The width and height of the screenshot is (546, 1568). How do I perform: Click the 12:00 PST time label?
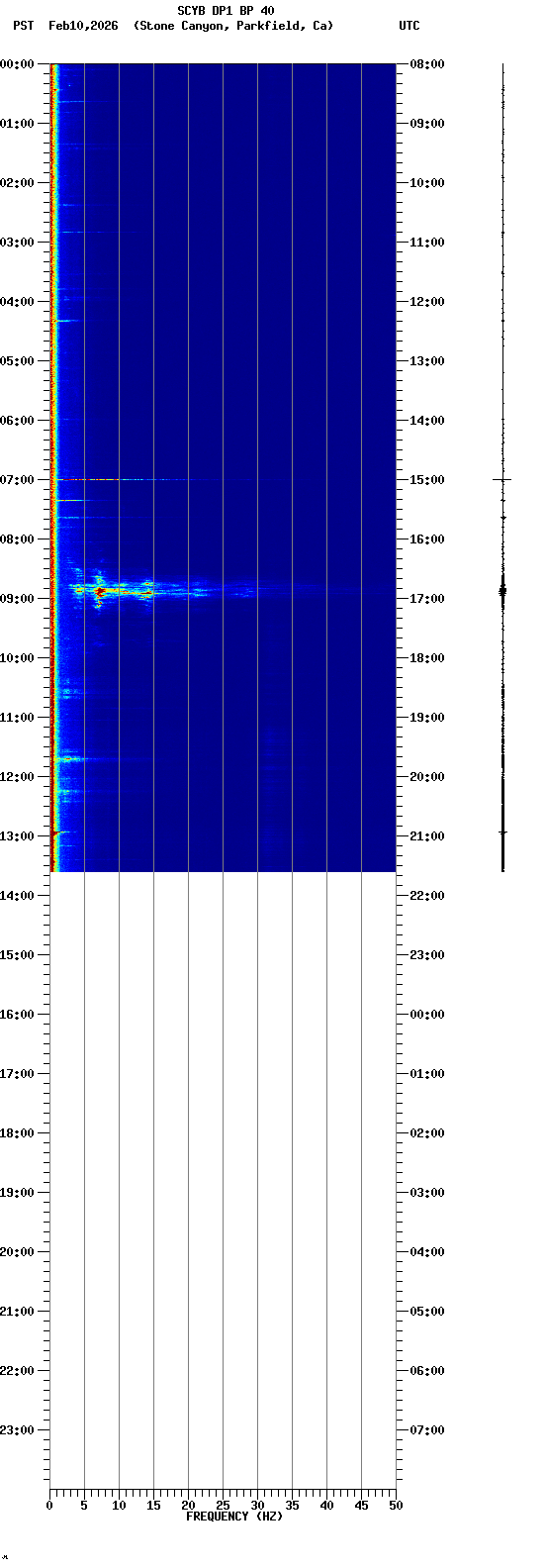(17, 777)
